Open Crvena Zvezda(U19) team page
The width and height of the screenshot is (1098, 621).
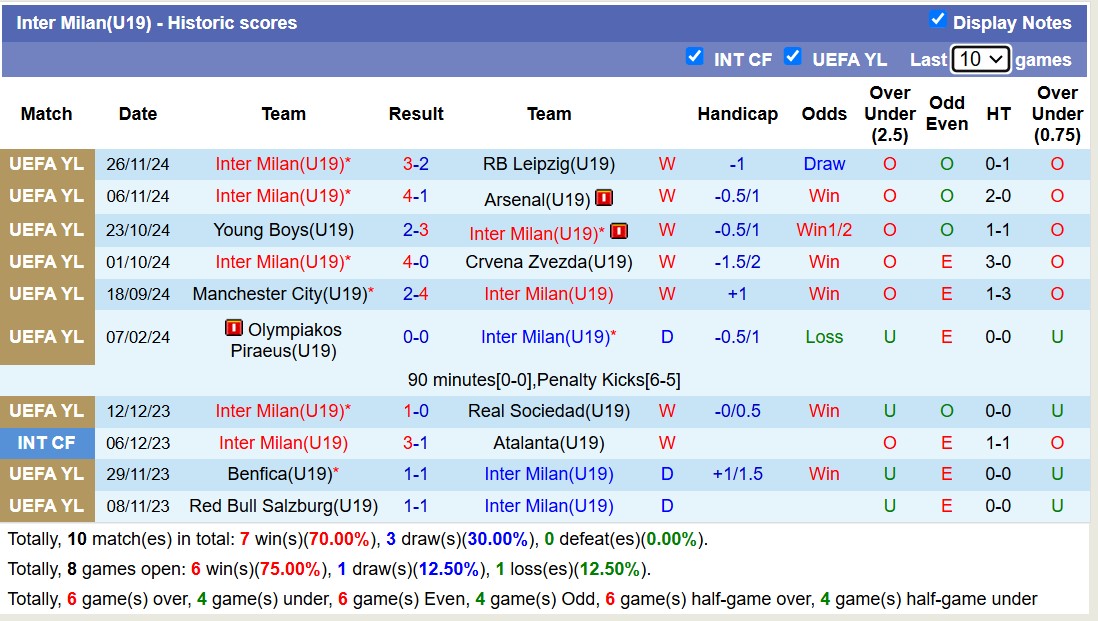coord(549,262)
